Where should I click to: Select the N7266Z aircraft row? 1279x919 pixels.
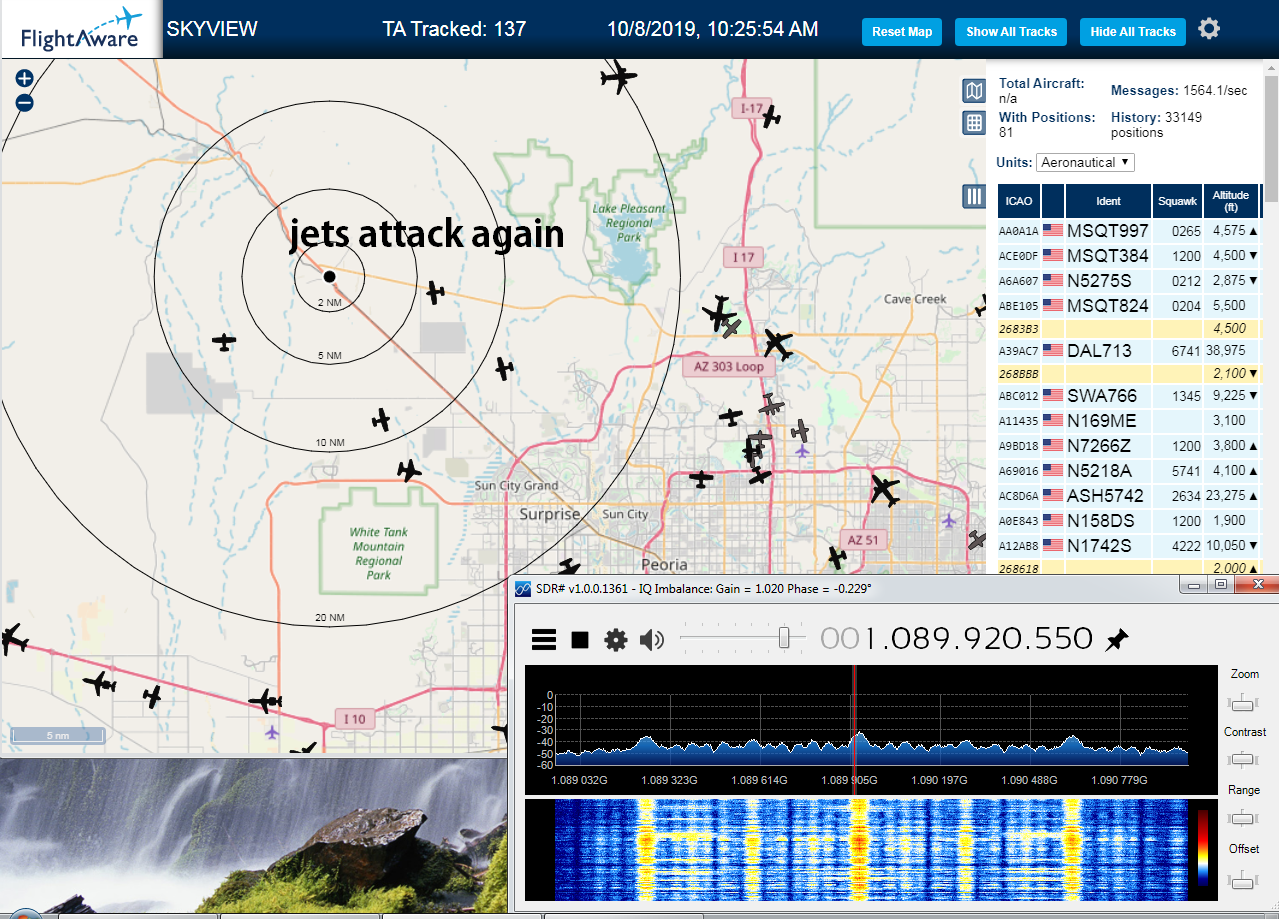[1128, 446]
